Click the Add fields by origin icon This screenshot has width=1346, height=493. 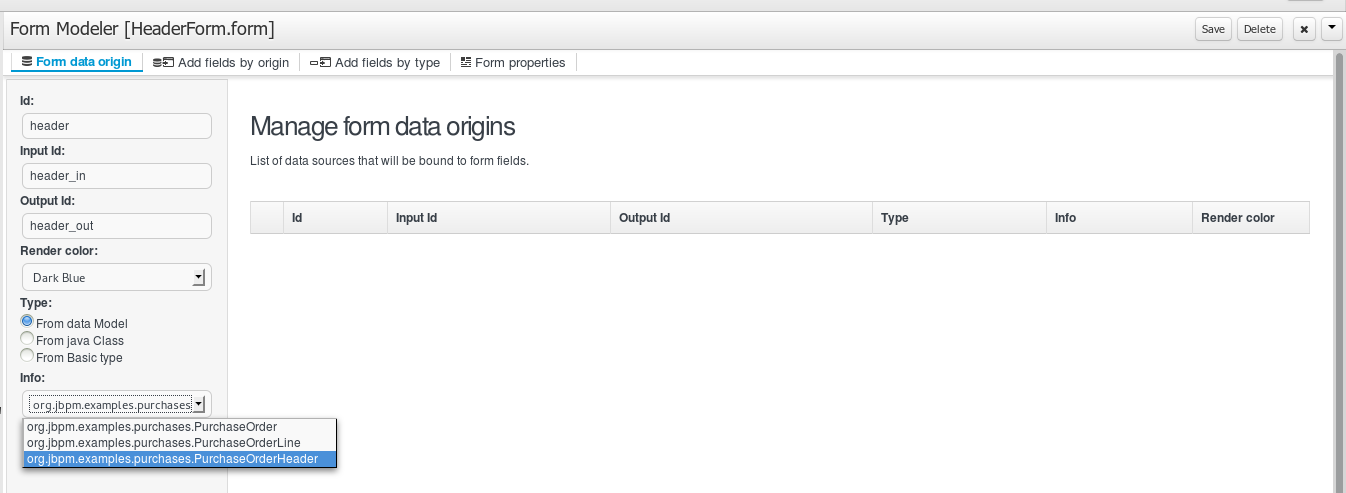(x=163, y=63)
